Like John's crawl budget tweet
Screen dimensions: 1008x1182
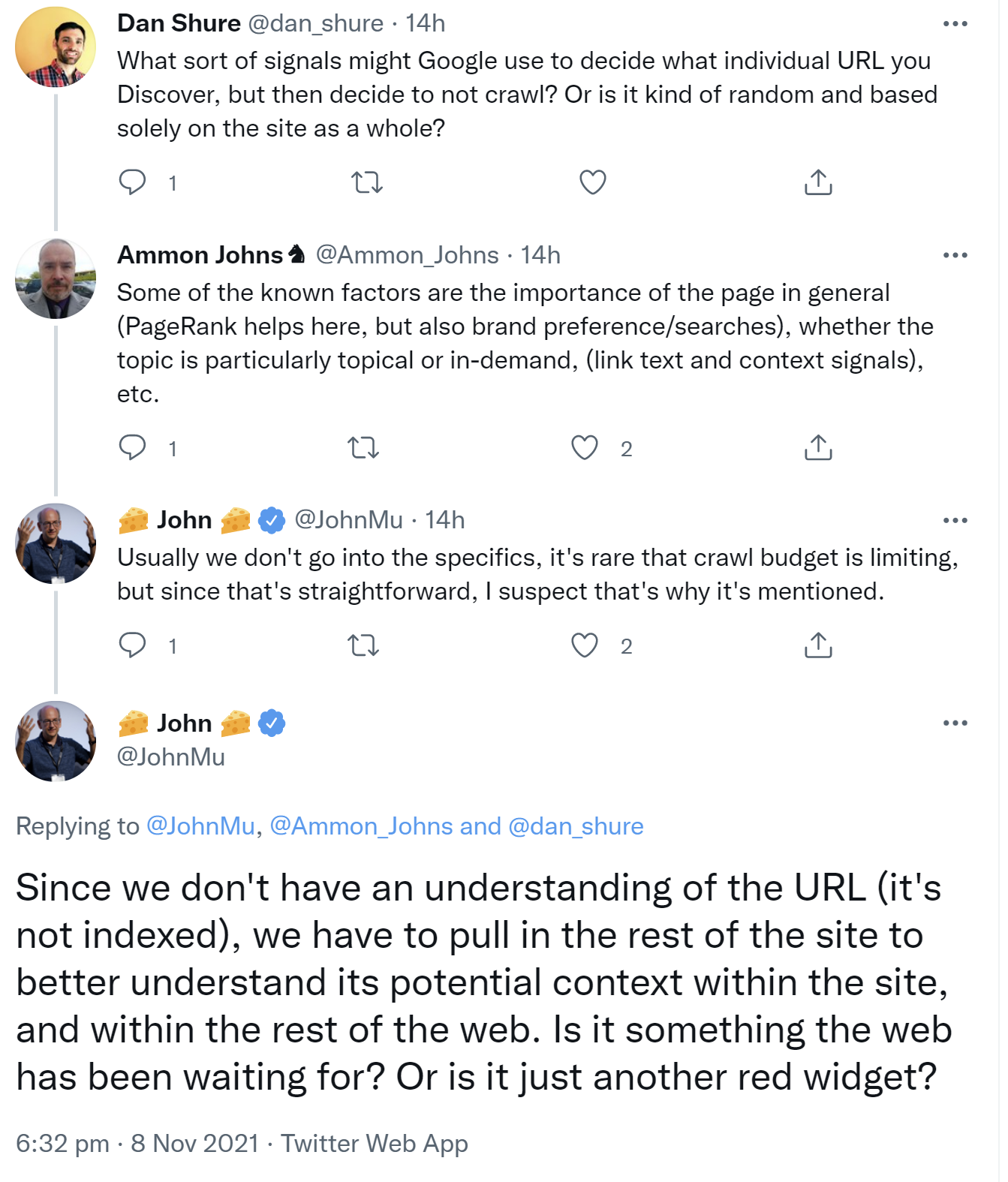coord(585,645)
